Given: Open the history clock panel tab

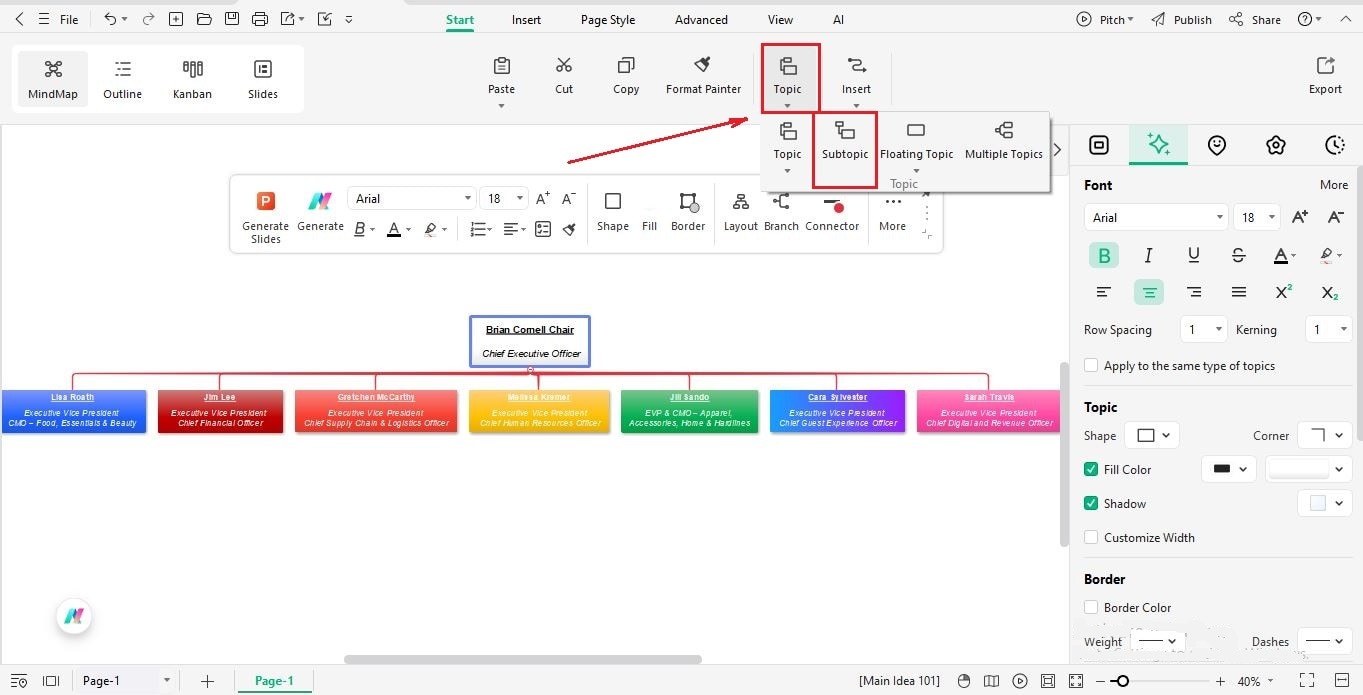Looking at the screenshot, I should pos(1334,145).
